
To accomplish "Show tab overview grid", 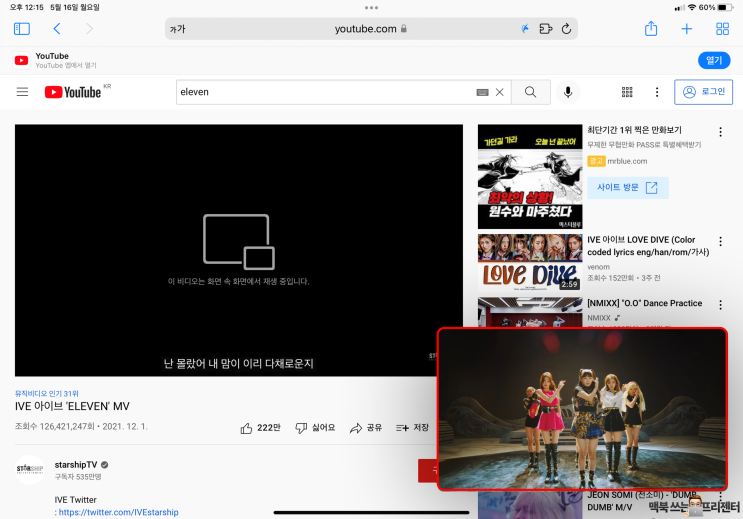I will pos(722,29).
